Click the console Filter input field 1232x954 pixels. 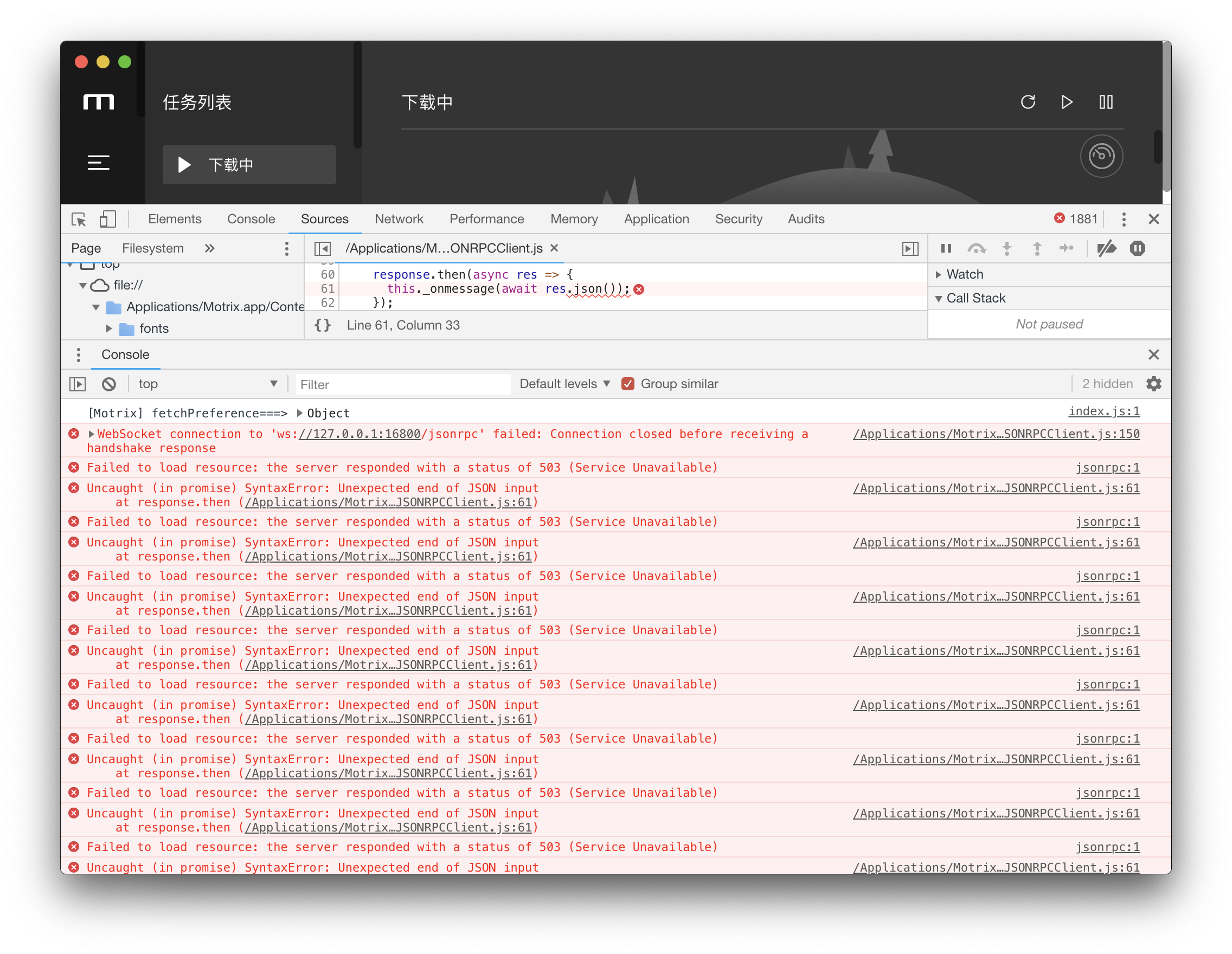(x=403, y=384)
